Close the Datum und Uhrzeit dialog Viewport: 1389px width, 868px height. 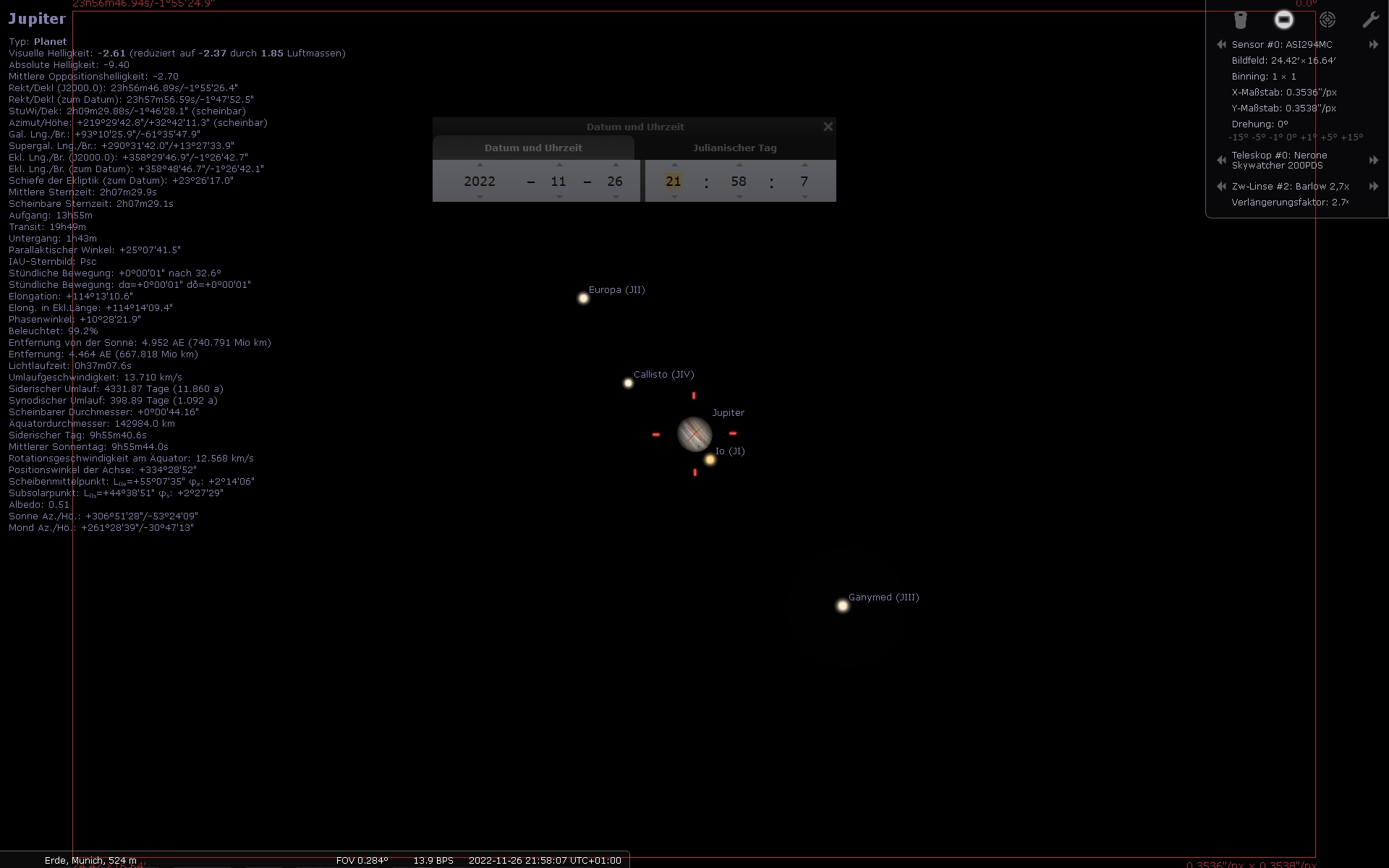(828, 127)
